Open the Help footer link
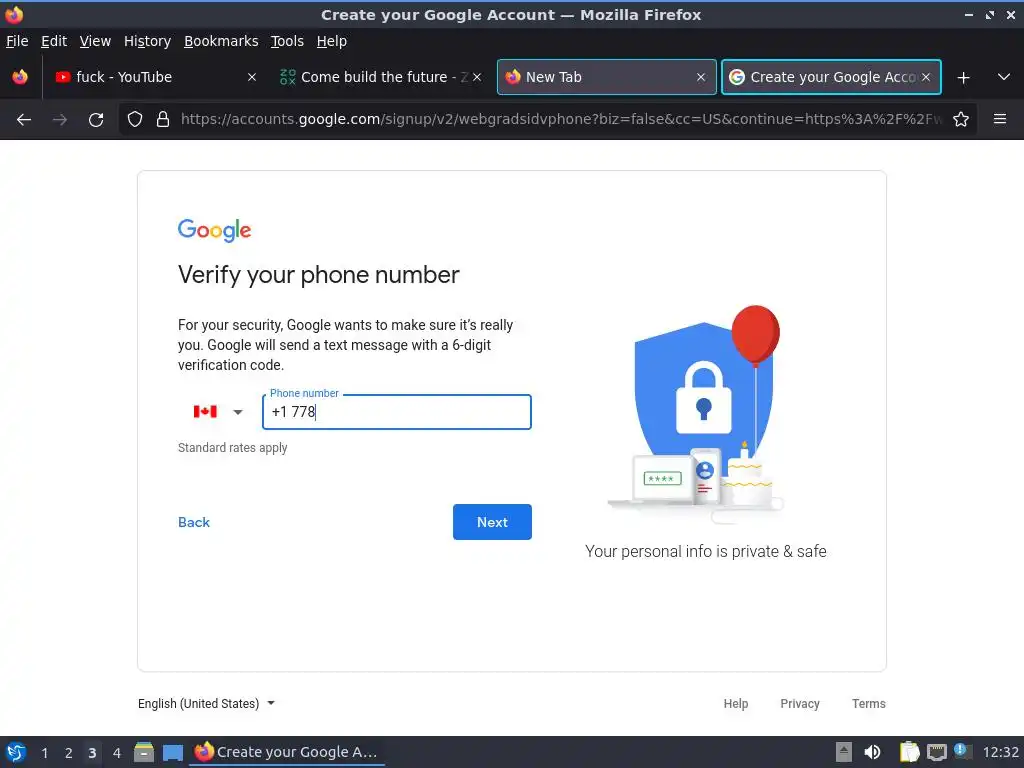Image resolution: width=1024 pixels, height=768 pixels. point(735,703)
